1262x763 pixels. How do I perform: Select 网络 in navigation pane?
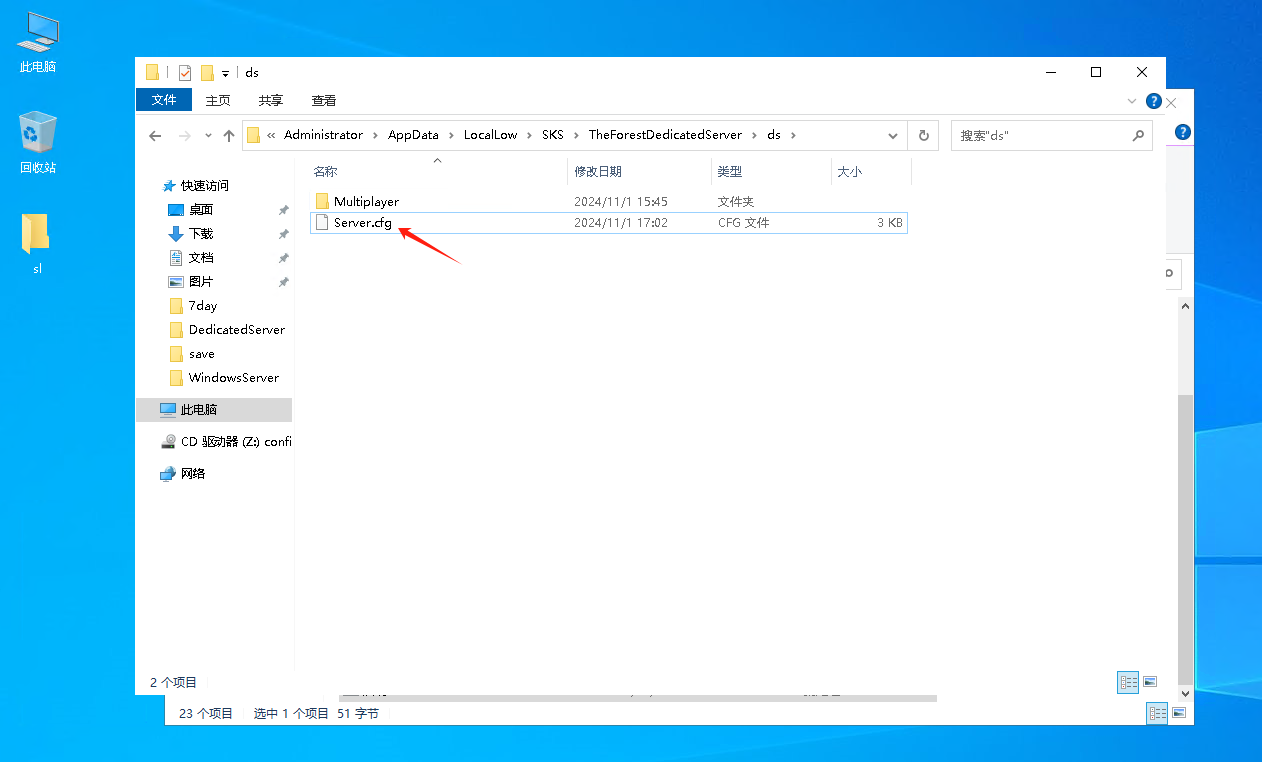click(x=193, y=474)
